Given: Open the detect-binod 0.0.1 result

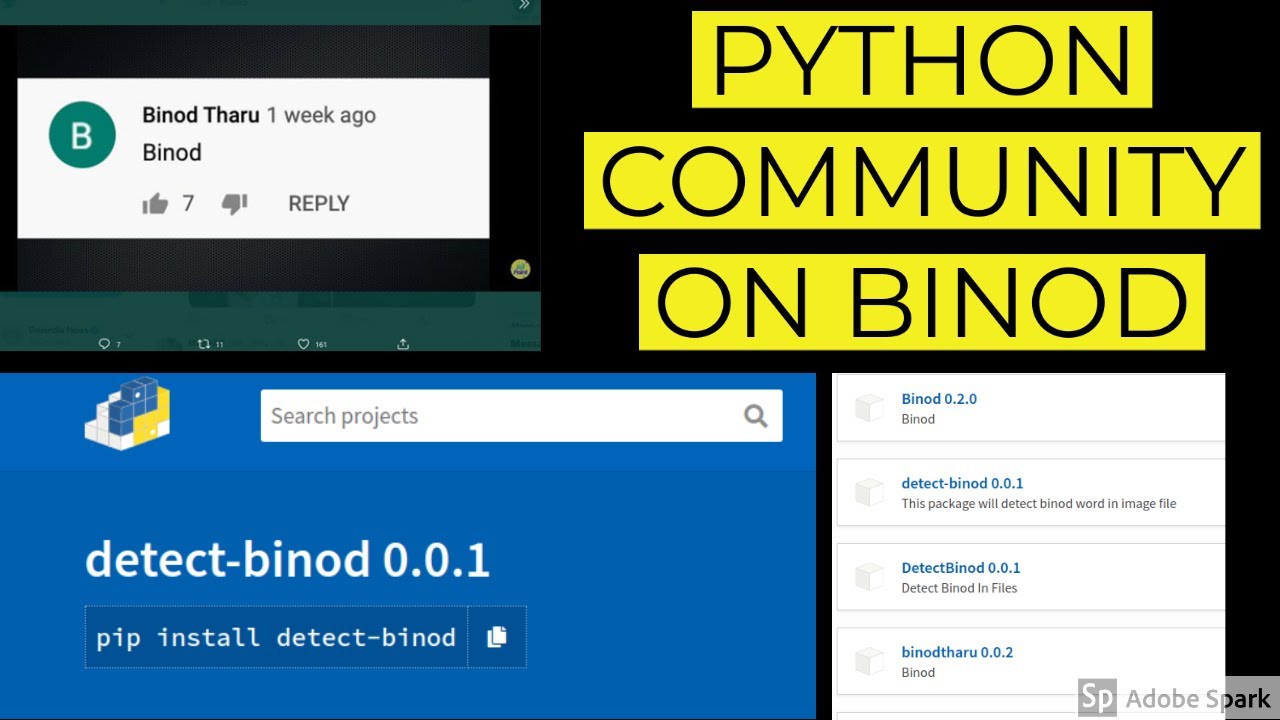Looking at the screenshot, I should click(962, 483).
